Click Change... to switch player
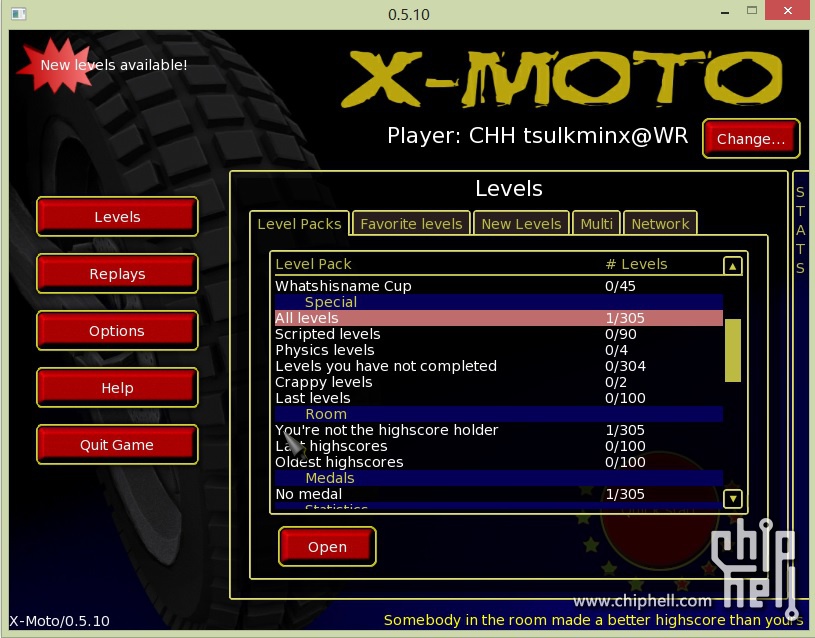This screenshot has height=638, width=815. click(x=751, y=139)
